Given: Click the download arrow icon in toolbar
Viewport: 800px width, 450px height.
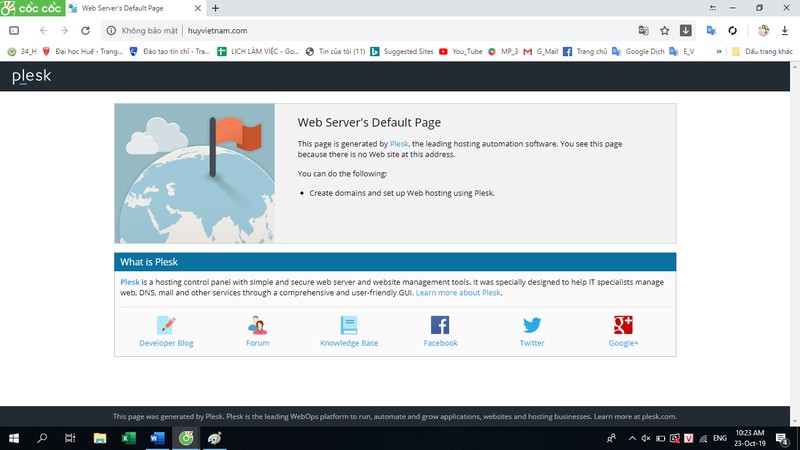Looking at the screenshot, I should (x=686, y=31).
